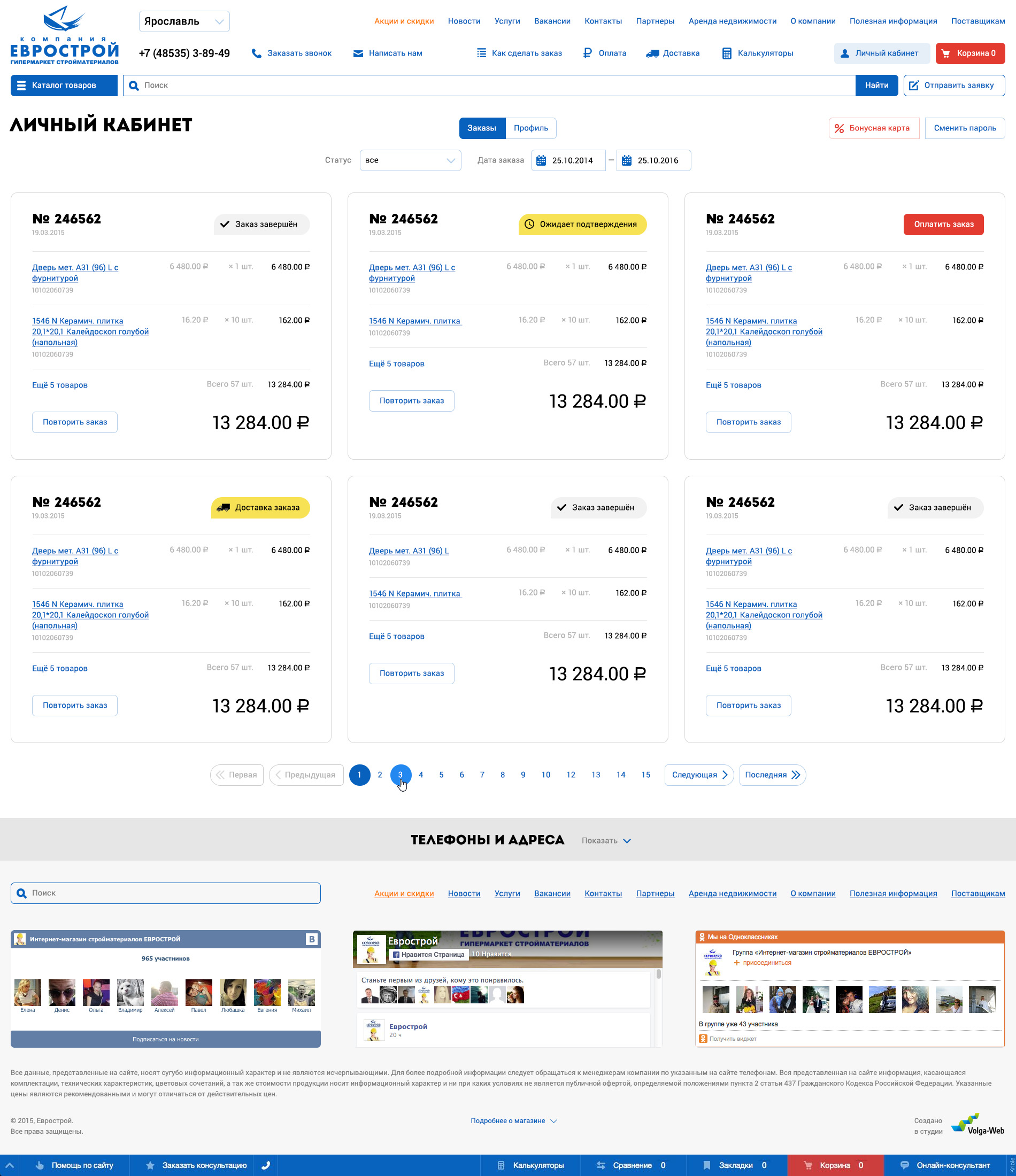Click the chat bubble icon beside Онлайн-консультант
Image resolution: width=1016 pixels, height=1176 pixels.
pos(905,1165)
